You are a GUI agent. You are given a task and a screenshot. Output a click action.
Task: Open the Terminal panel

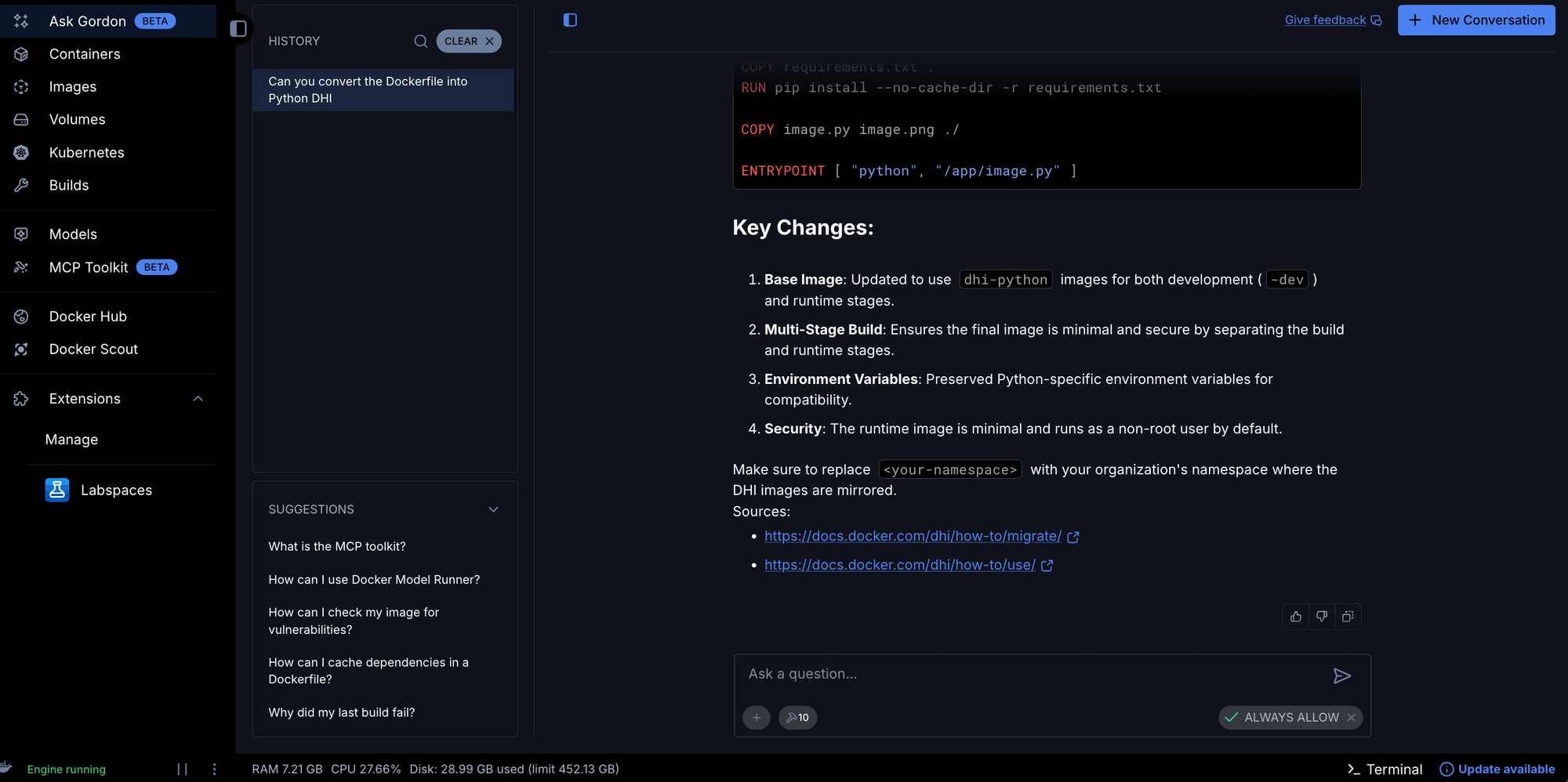pos(1385,769)
